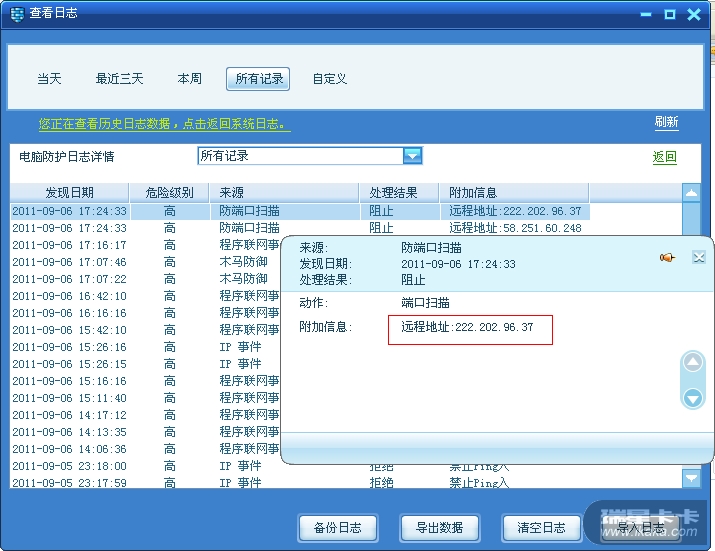Select the 本周 filter tab
The width and height of the screenshot is (715, 551).
(x=189, y=79)
